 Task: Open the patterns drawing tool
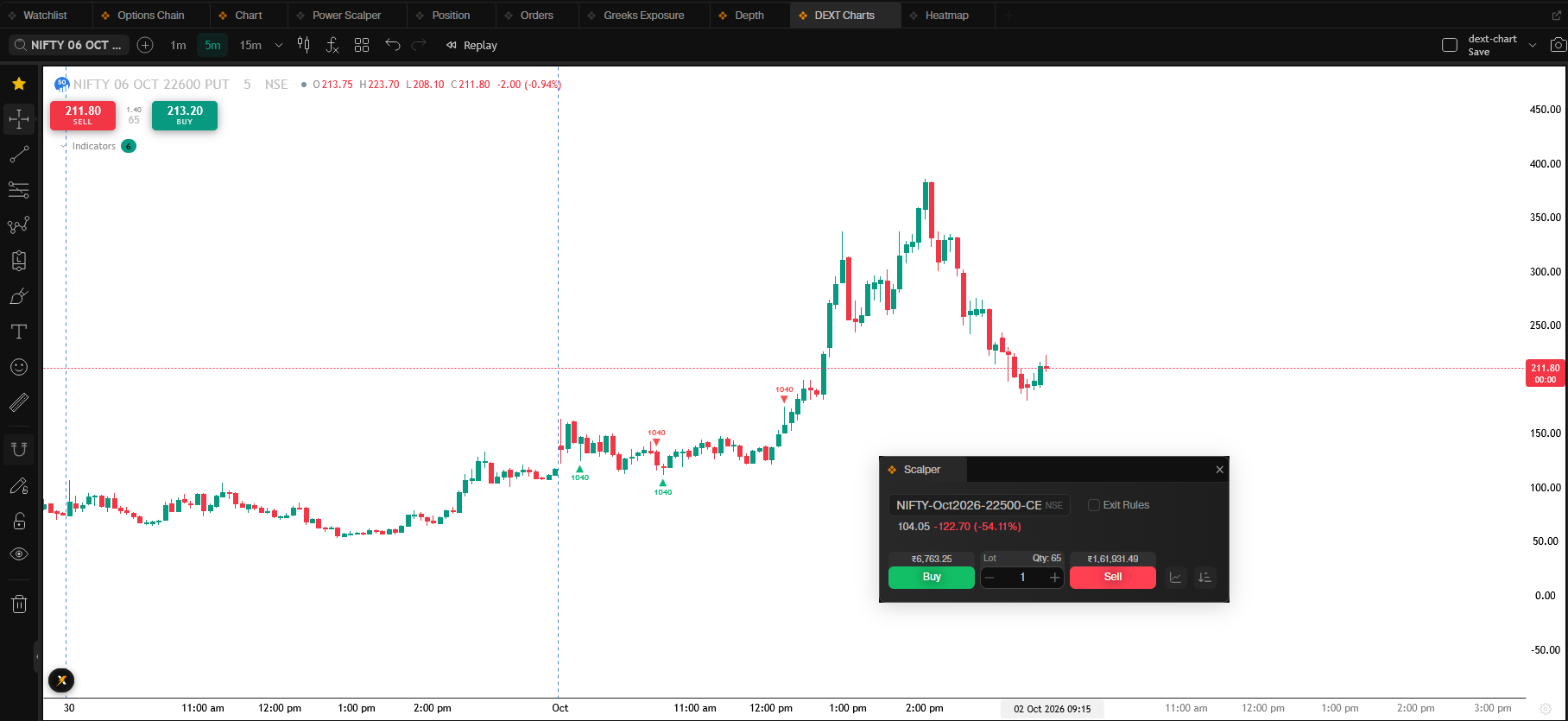point(19,225)
